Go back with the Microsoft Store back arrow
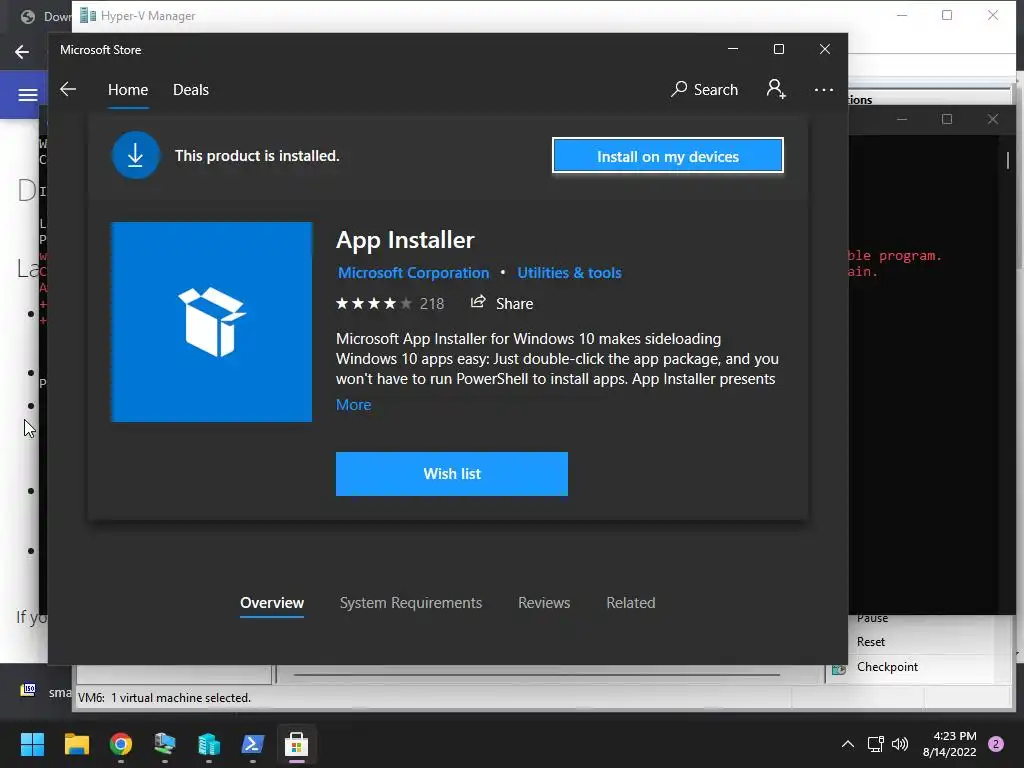The width and height of the screenshot is (1024, 768). point(68,89)
